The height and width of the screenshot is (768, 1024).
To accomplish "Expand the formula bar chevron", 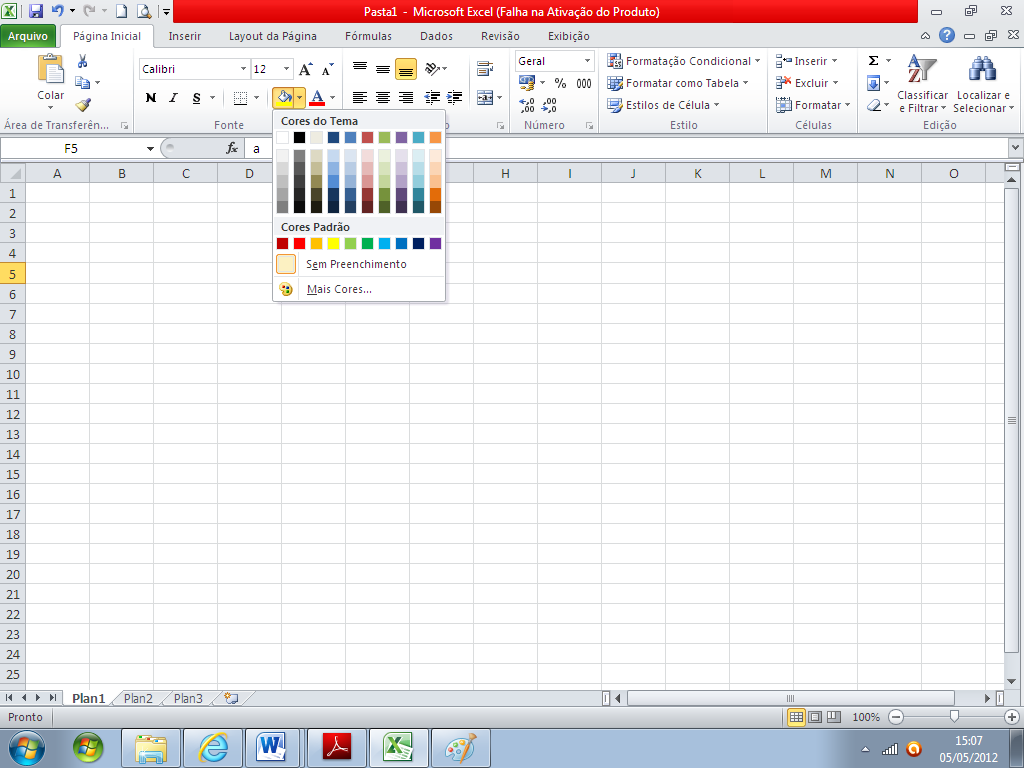I will pyautogui.click(x=1015, y=148).
